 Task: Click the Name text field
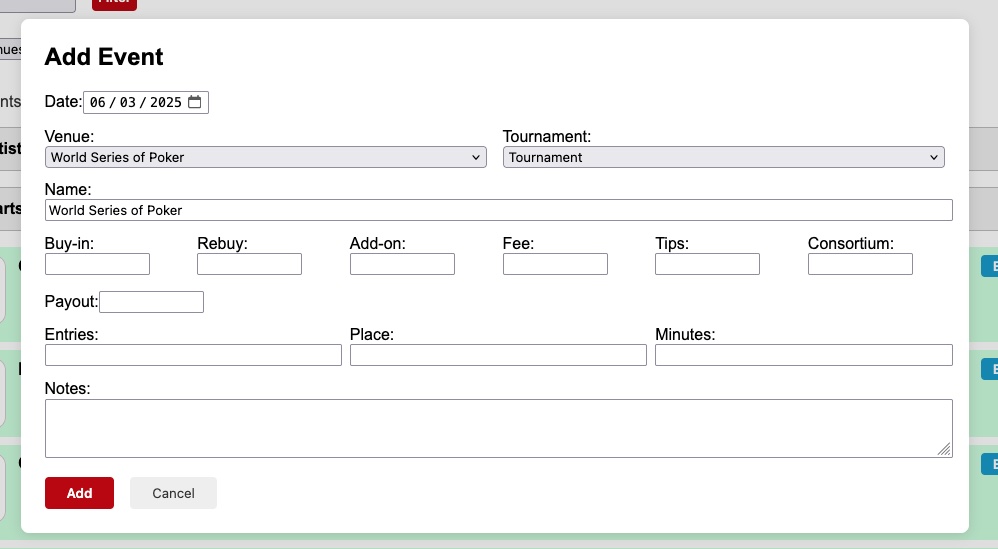(x=498, y=210)
